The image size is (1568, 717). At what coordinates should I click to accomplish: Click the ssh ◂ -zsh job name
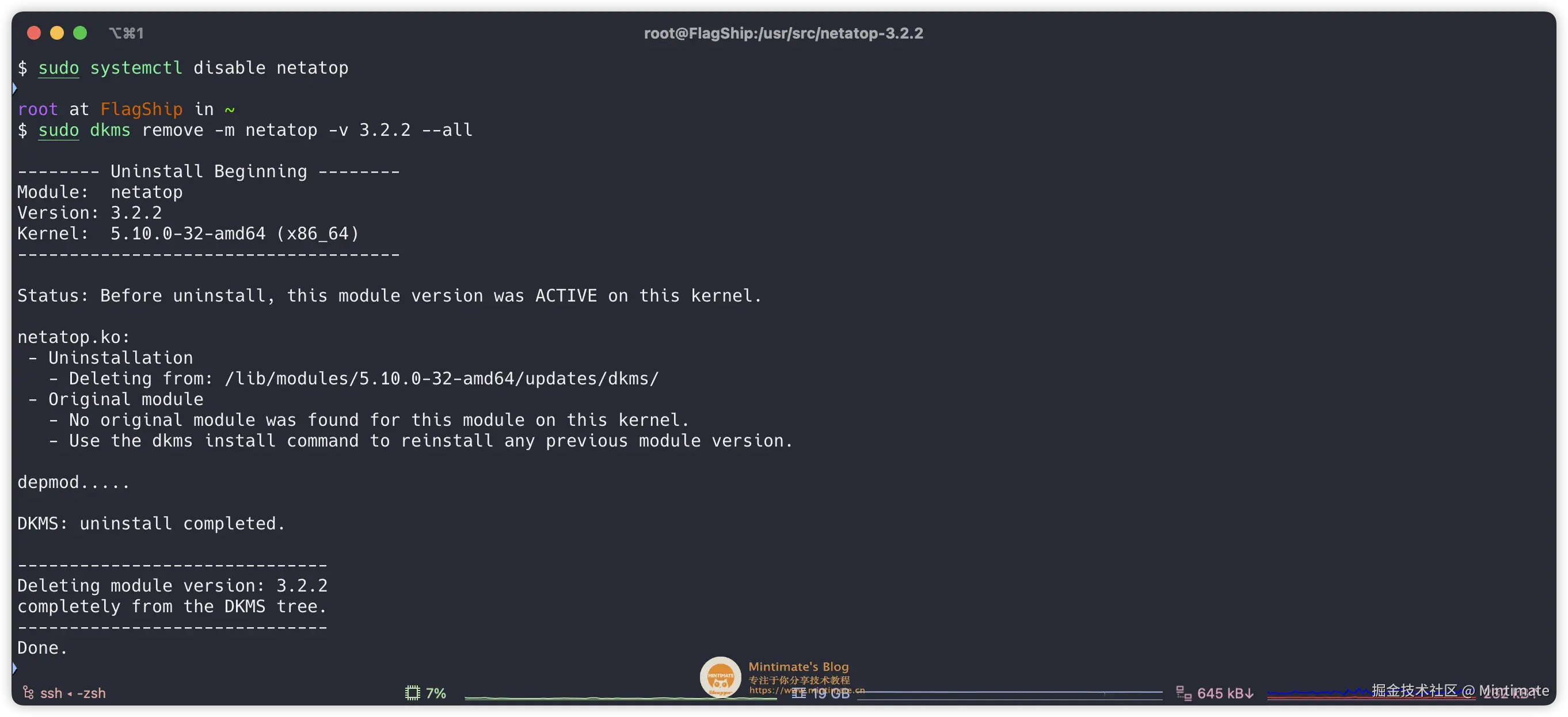point(73,693)
